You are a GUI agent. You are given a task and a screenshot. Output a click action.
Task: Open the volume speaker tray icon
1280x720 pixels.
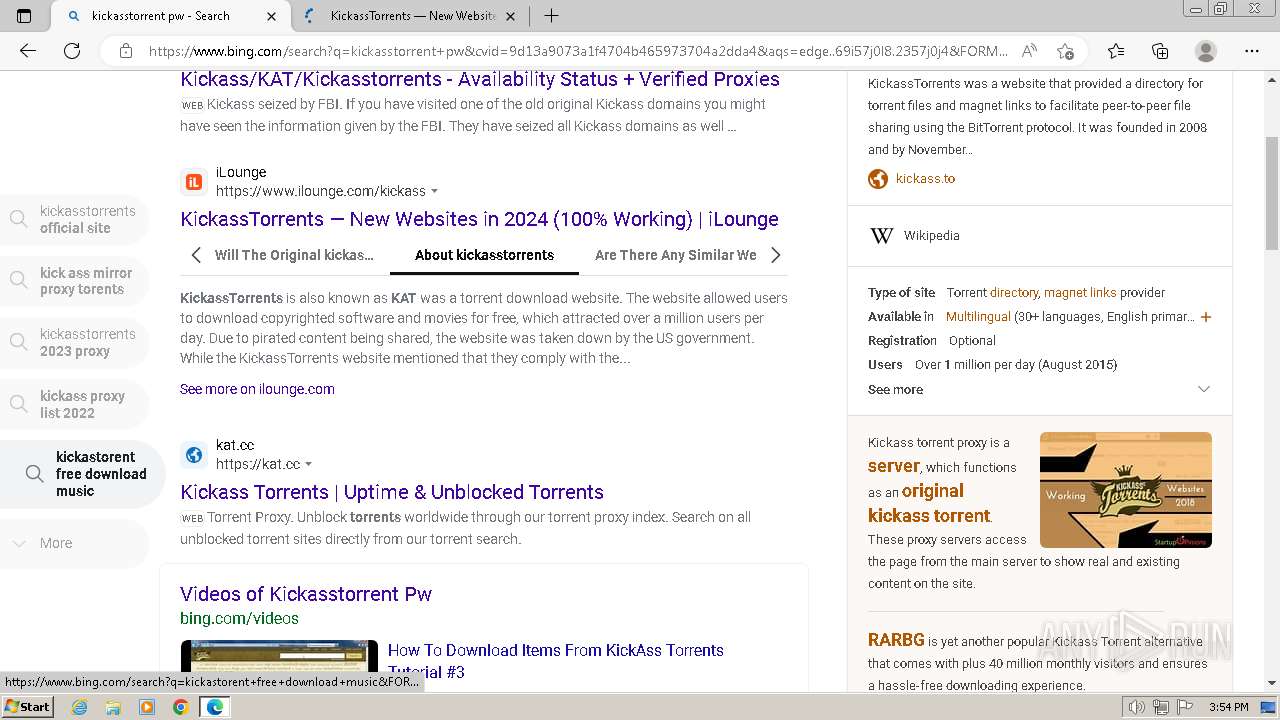click(x=1137, y=707)
